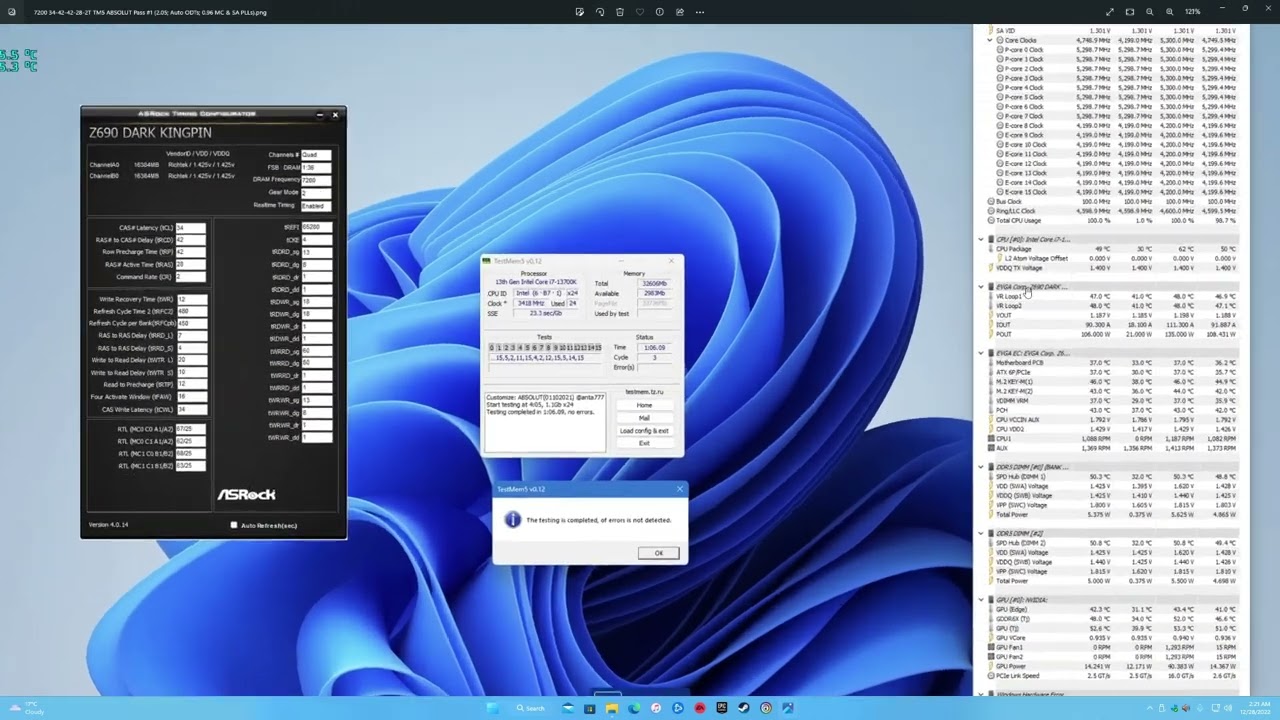This screenshot has width=1280, height=720.
Task: Click the zoom out magnifier icon
Action: 1149,12
